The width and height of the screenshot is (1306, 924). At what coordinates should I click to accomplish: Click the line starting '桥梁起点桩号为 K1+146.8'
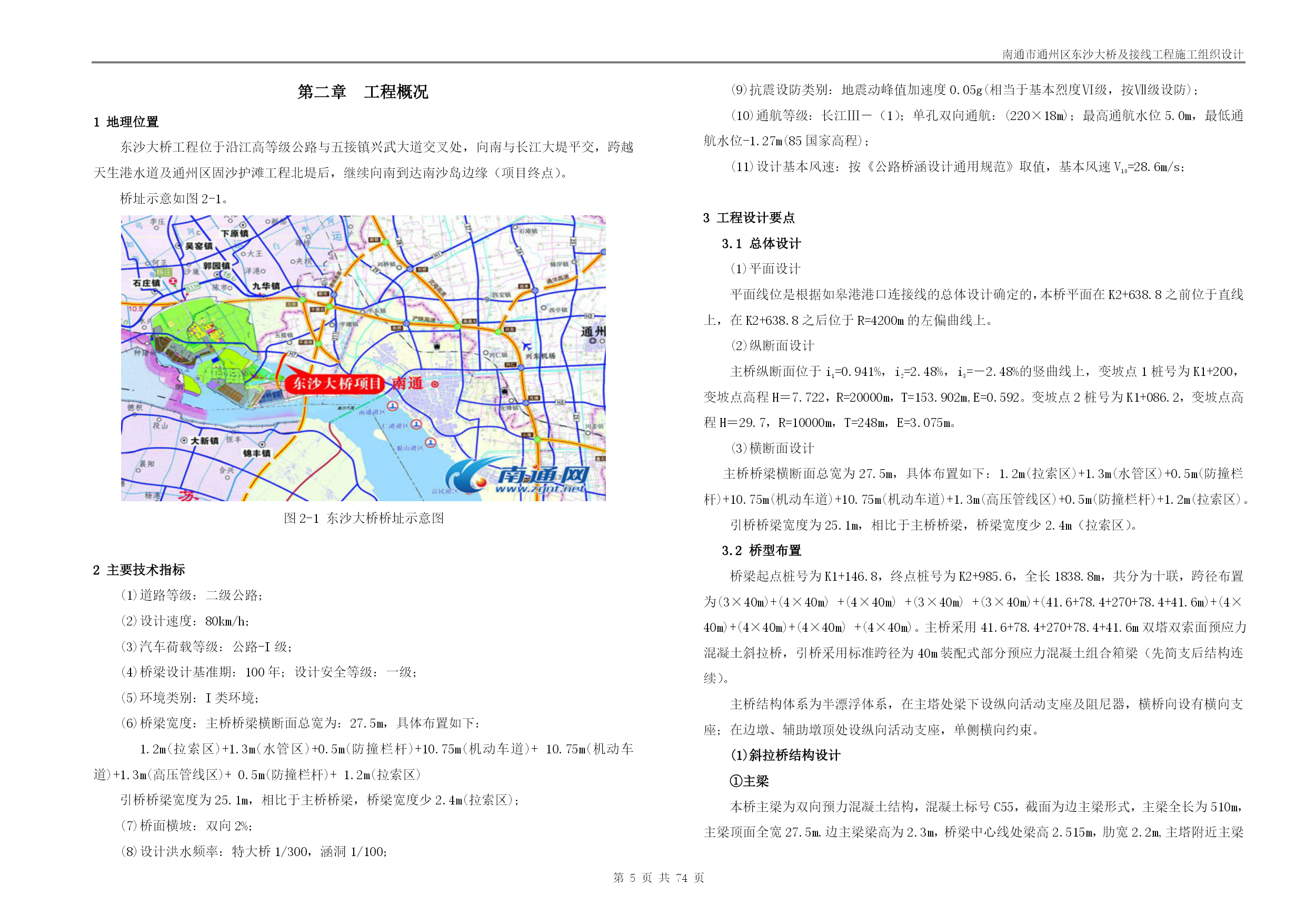[x=987, y=577]
